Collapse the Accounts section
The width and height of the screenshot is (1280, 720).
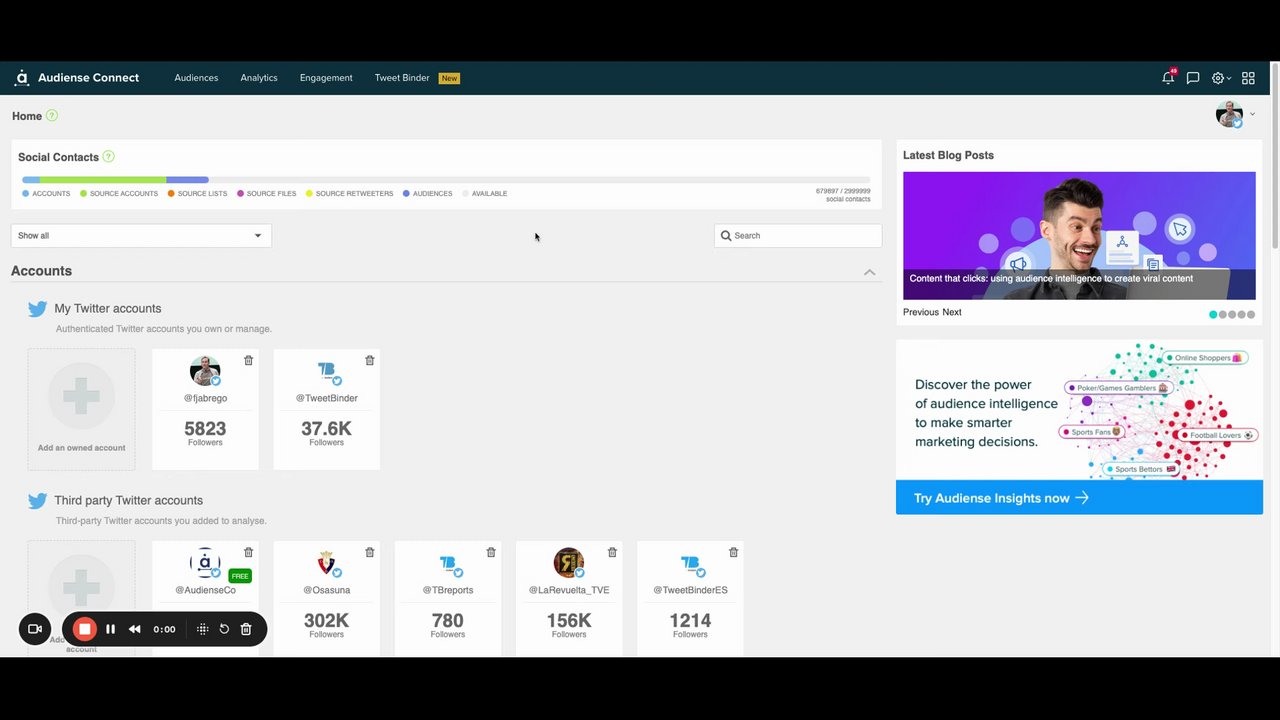(869, 272)
